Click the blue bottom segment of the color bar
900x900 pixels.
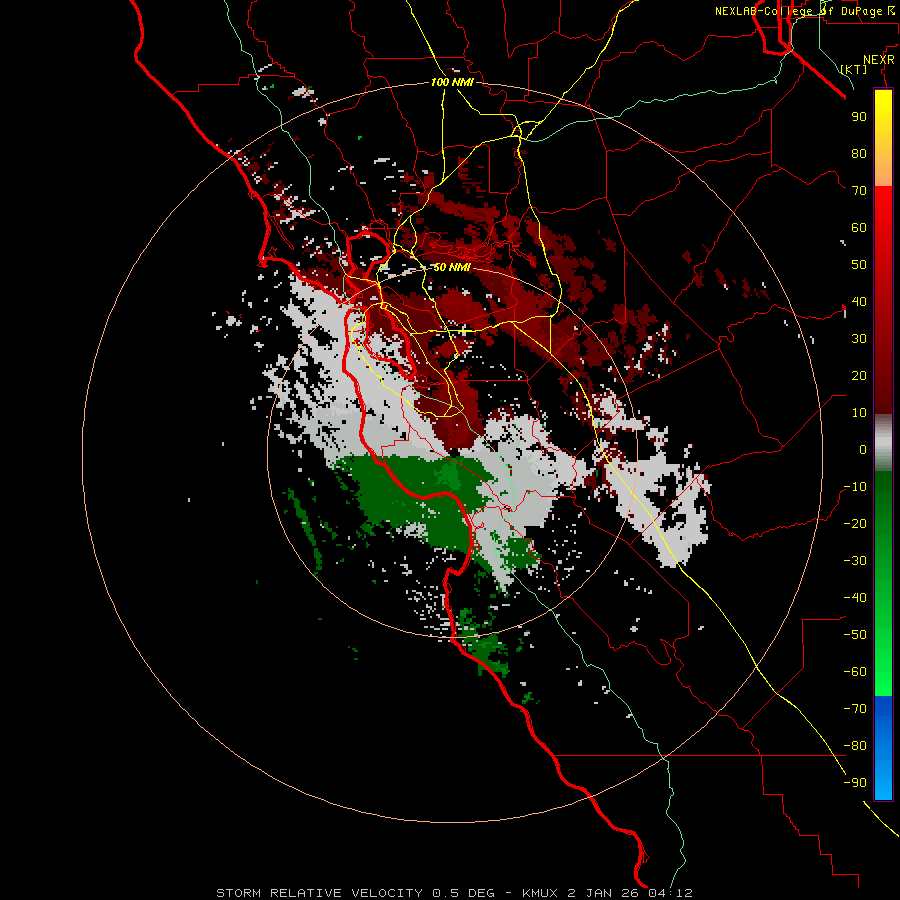tap(883, 748)
